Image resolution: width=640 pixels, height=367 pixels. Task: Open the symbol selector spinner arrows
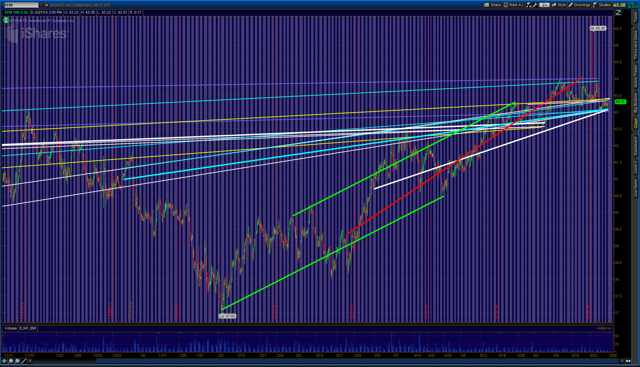pos(41,5)
